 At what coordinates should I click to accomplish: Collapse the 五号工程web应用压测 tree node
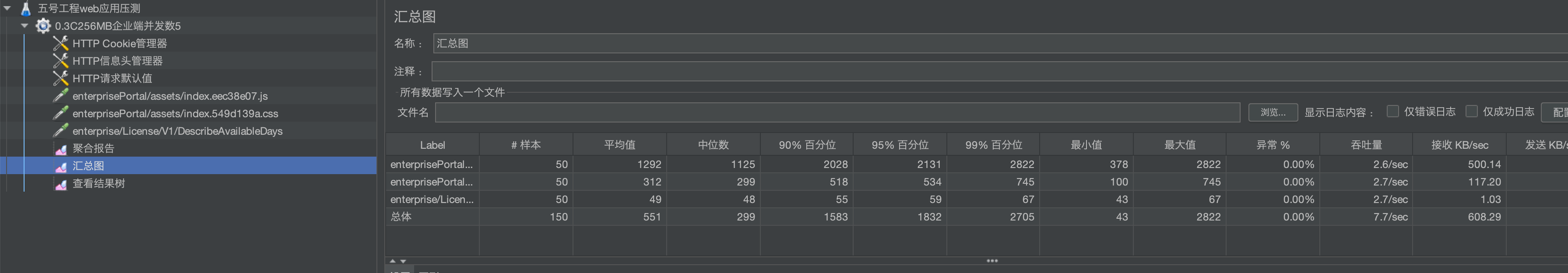click(7, 8)
